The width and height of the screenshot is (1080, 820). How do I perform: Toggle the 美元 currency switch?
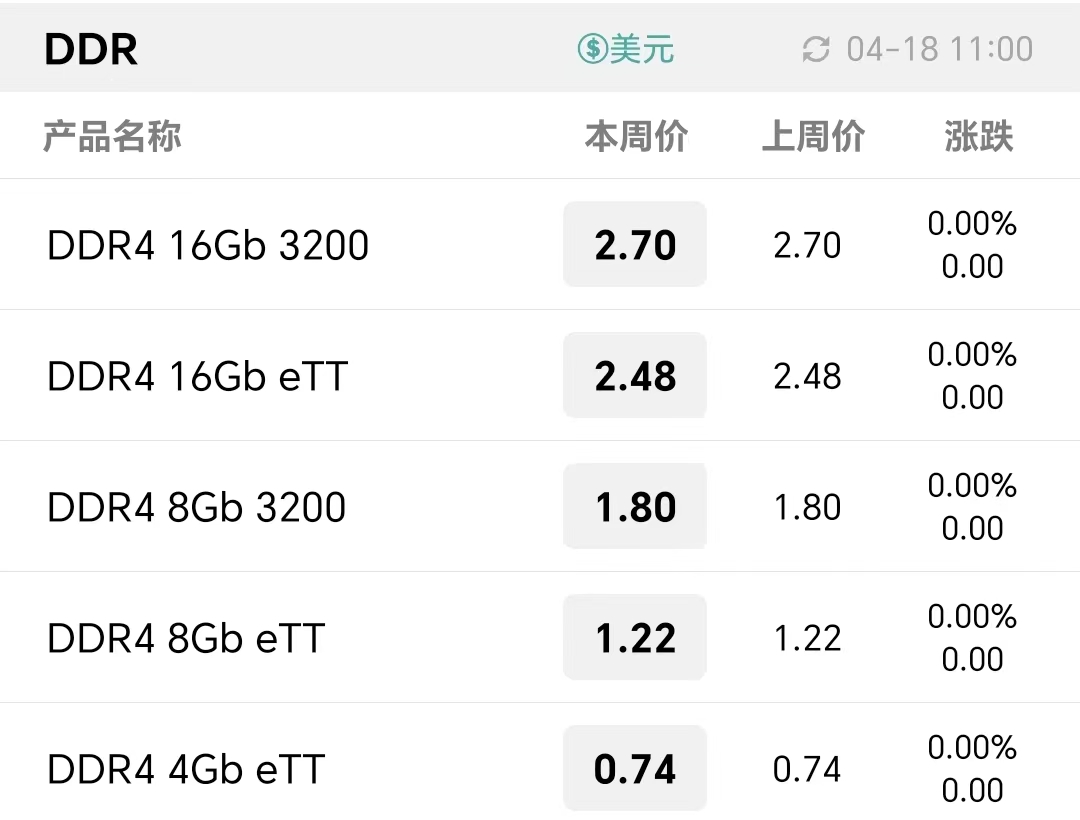[626, 49]
